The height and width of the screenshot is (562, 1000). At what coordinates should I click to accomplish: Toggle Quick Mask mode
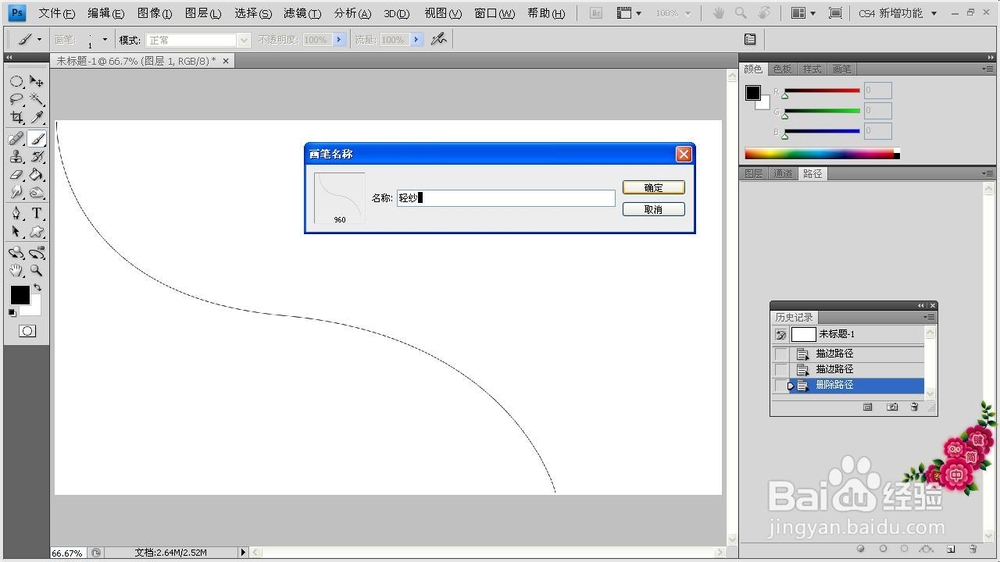click(27, 331)
